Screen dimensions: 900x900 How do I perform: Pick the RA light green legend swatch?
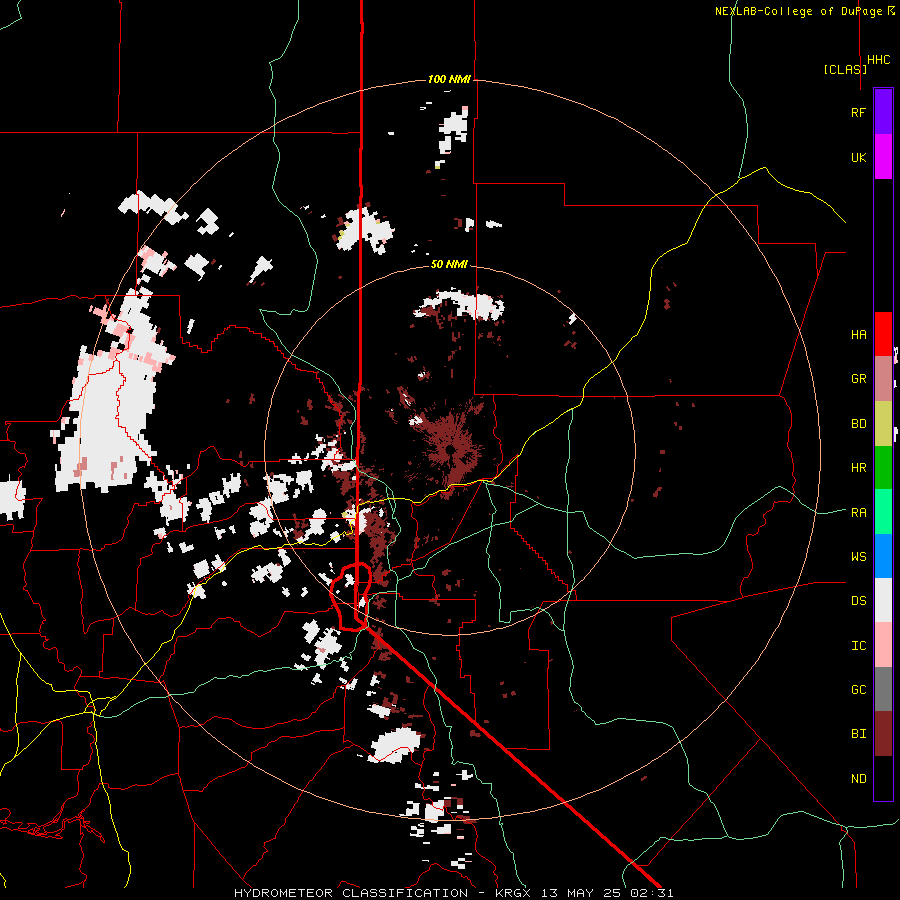tap(883, 512)
